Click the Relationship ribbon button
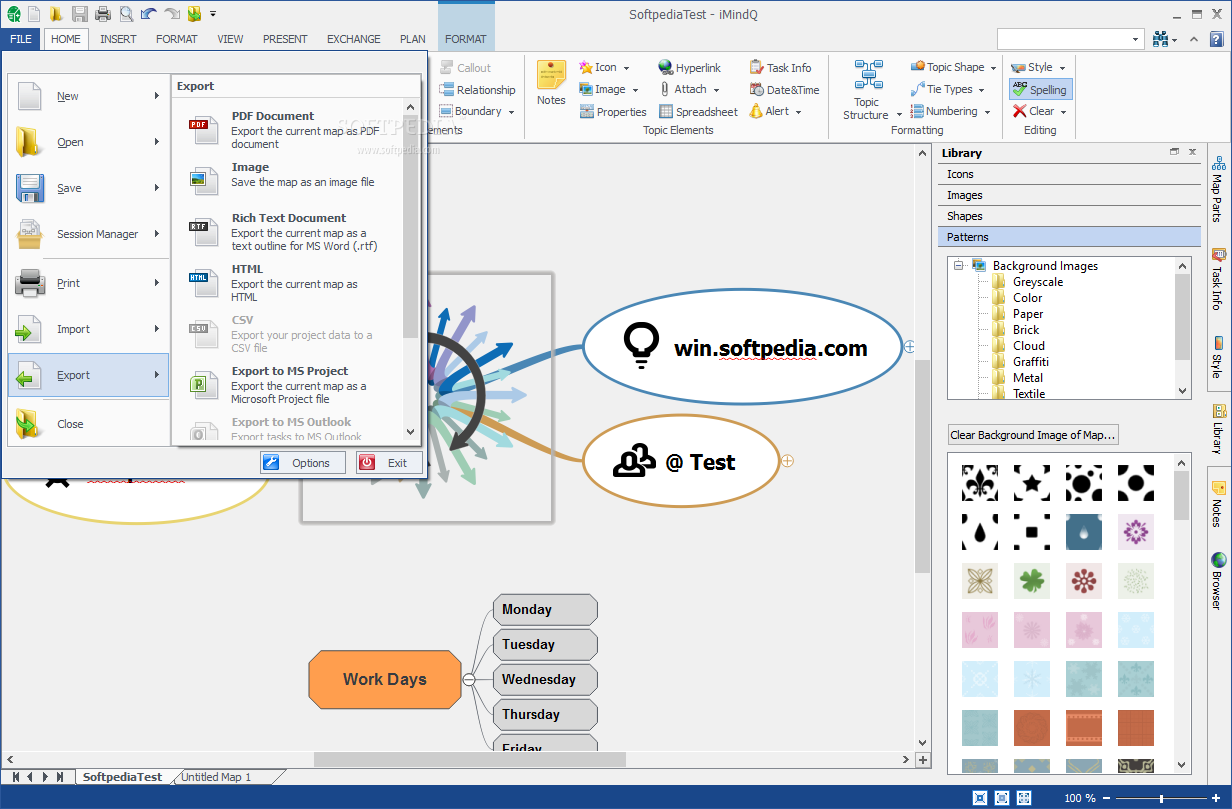Viewport: 1232px width, 809px height. coord(477,90)
